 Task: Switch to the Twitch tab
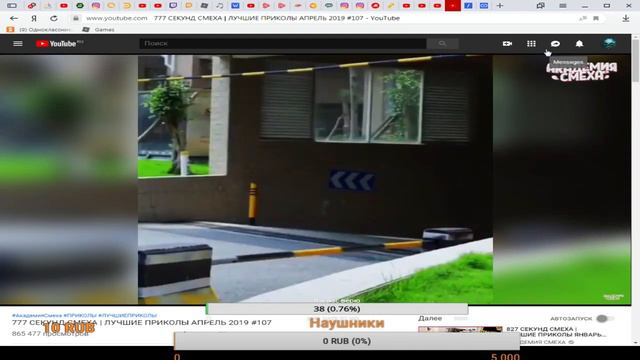pos(173,6)
